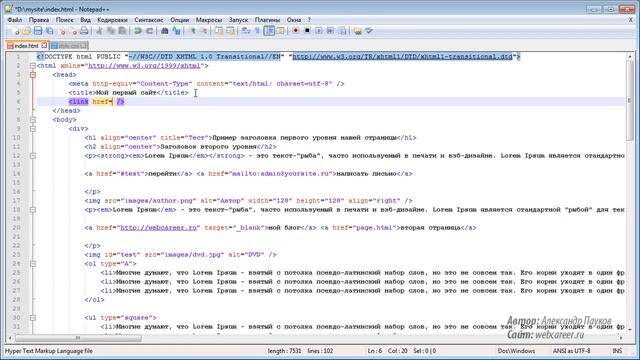Click the Replace toolbar icon

pyautogui.click(x=176, y=31)
